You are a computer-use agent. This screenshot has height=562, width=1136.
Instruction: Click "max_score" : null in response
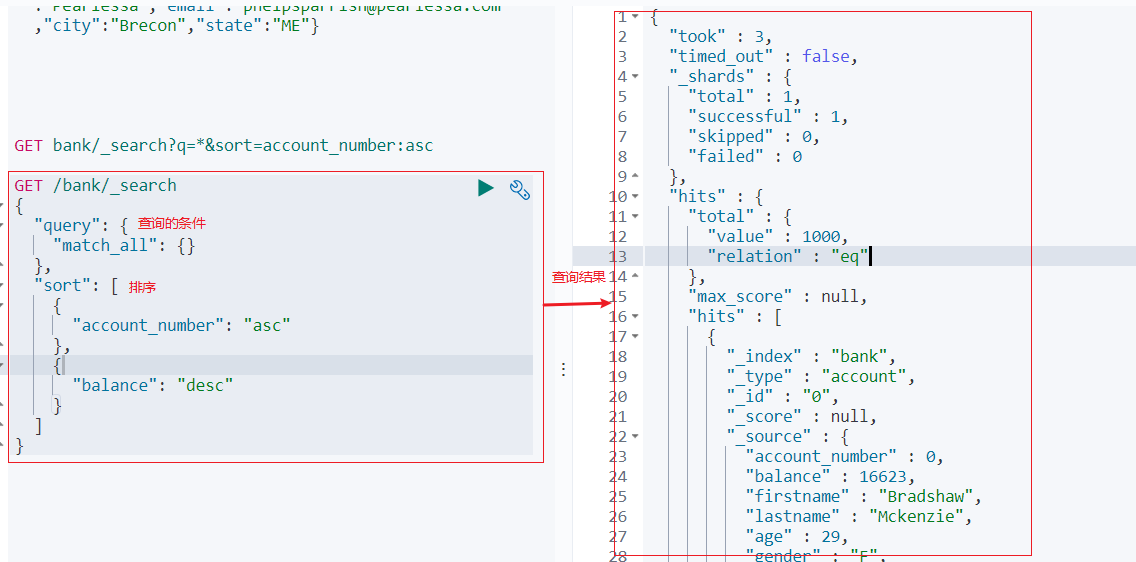[x=777, y=296]
